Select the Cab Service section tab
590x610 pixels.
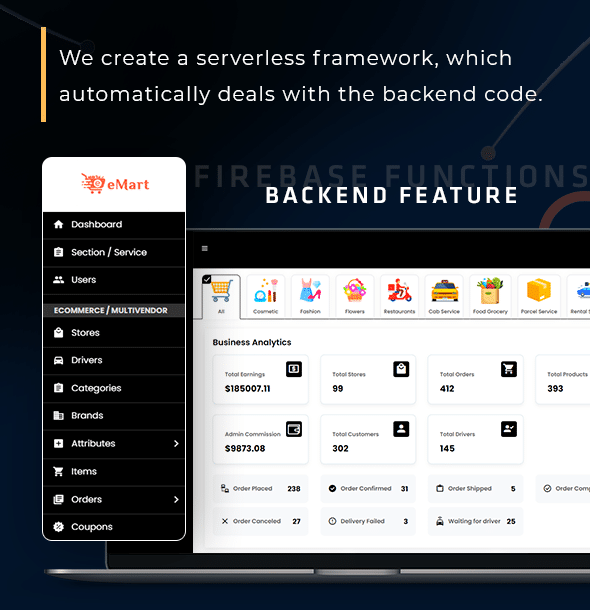click(444, 296)
